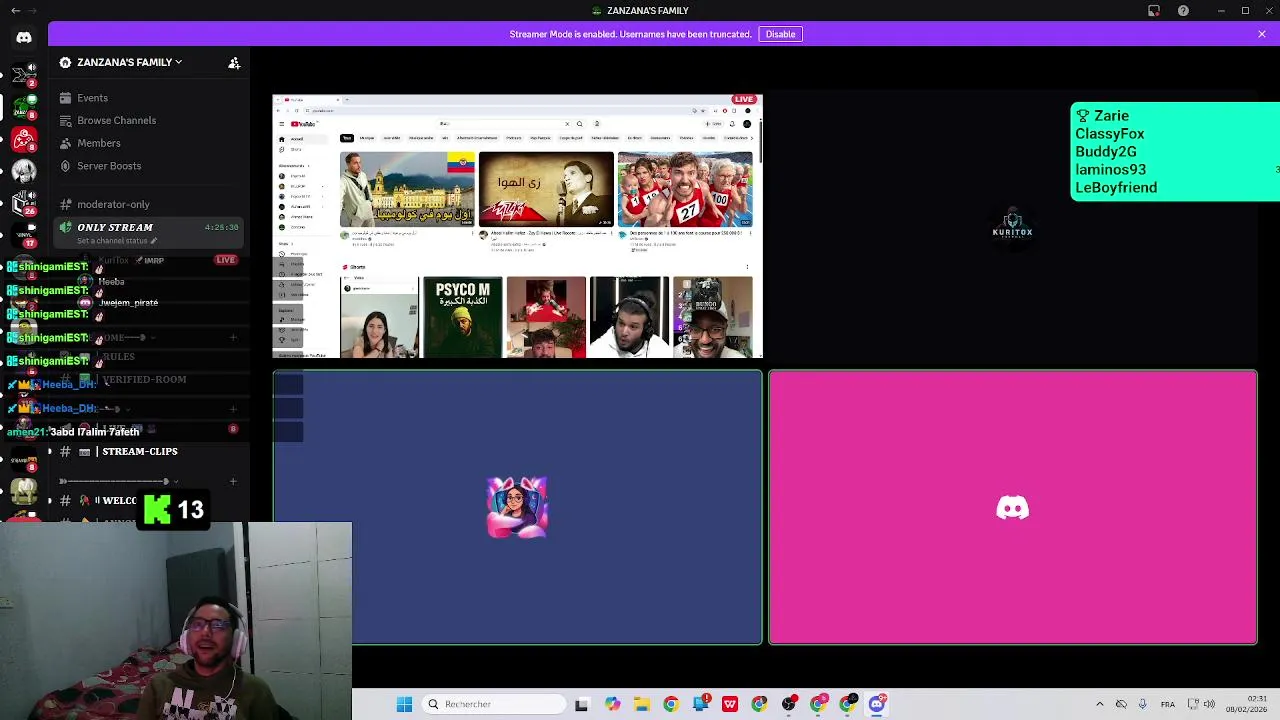Click Set a channel status
Image resolution: width=1280 pixels, height=720 pixels.
tap(115, 241)
